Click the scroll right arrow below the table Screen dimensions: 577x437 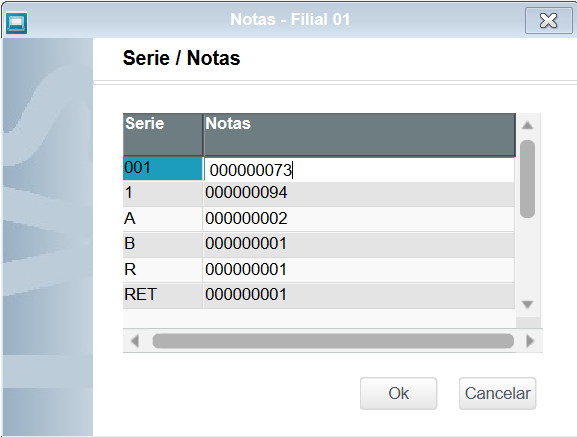click(530, 341)
